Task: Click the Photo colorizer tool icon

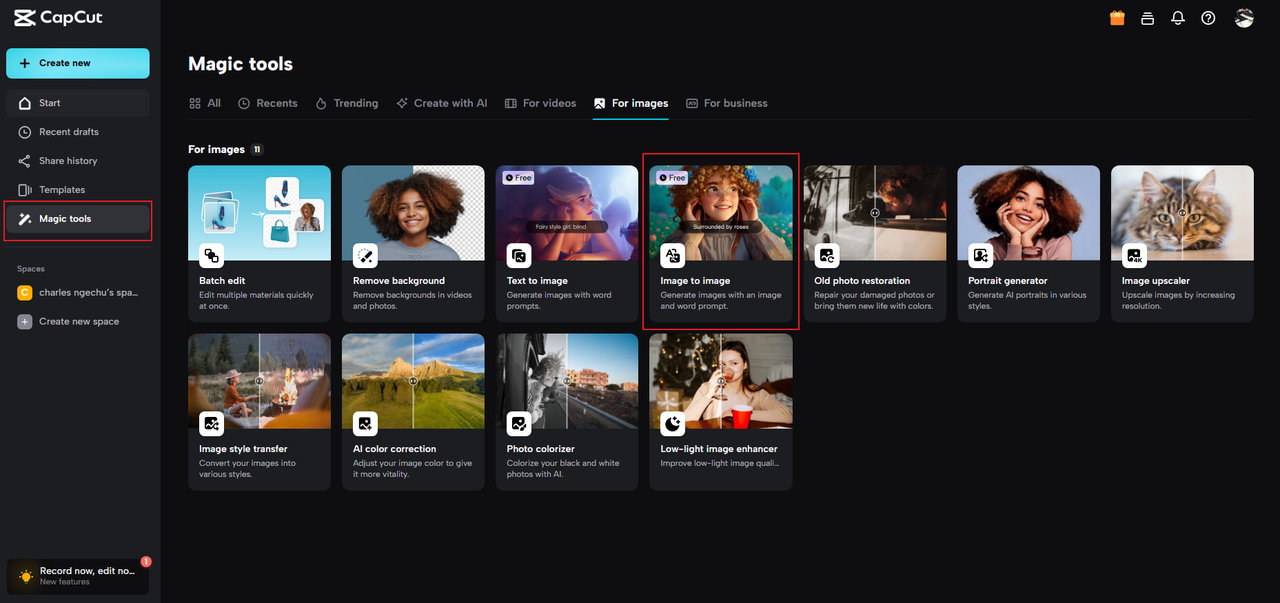Action: [519, 424]
